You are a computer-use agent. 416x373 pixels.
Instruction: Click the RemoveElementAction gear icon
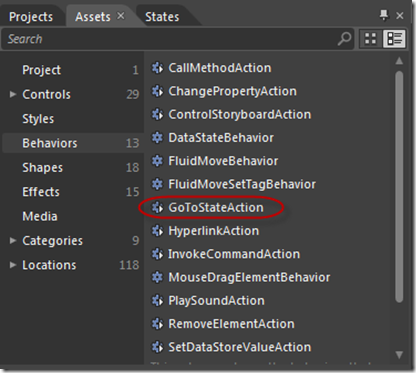pyautogui.click(x=157, y=324)
